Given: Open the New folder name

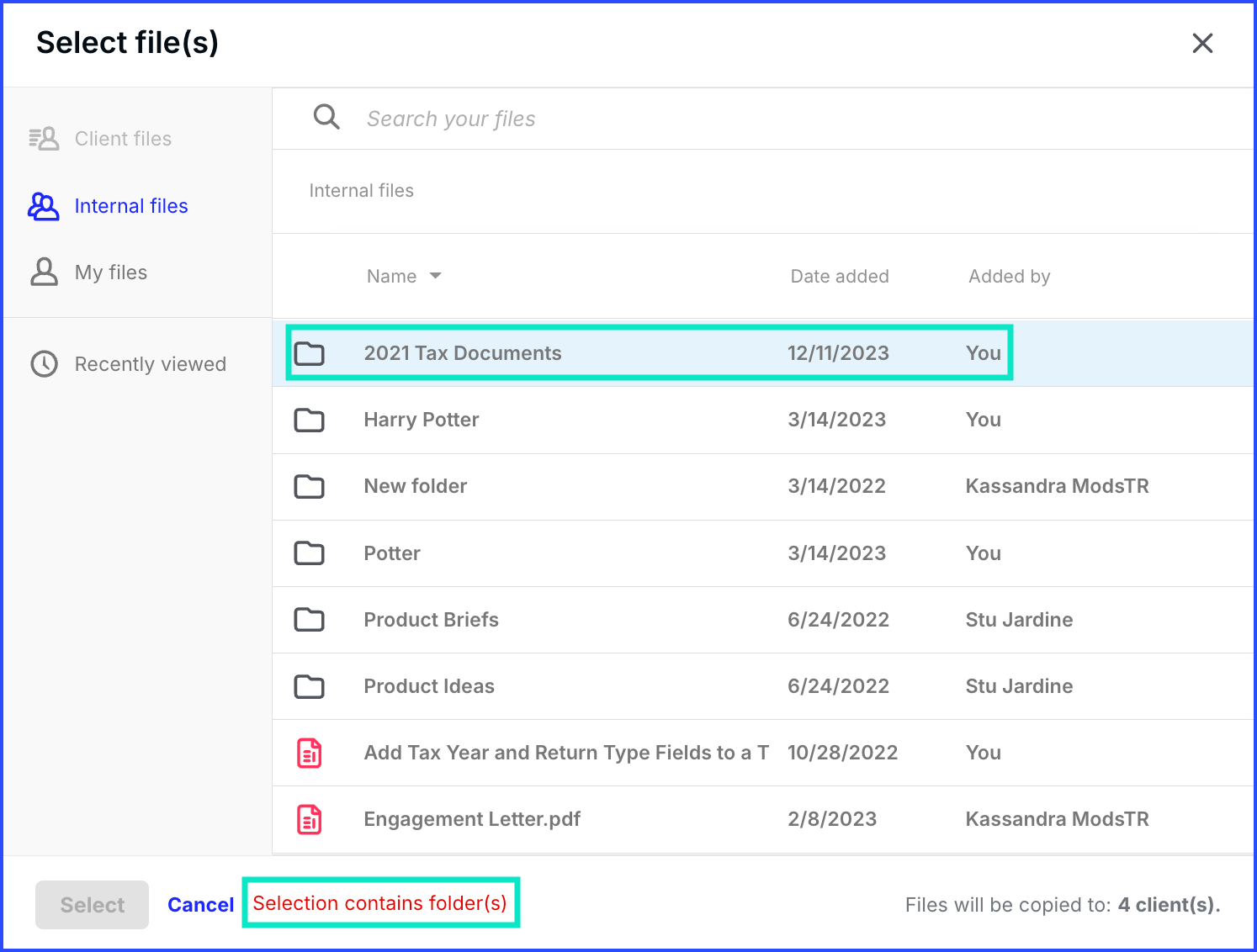Looking at the screenshot, I should (x=416, y=486).
